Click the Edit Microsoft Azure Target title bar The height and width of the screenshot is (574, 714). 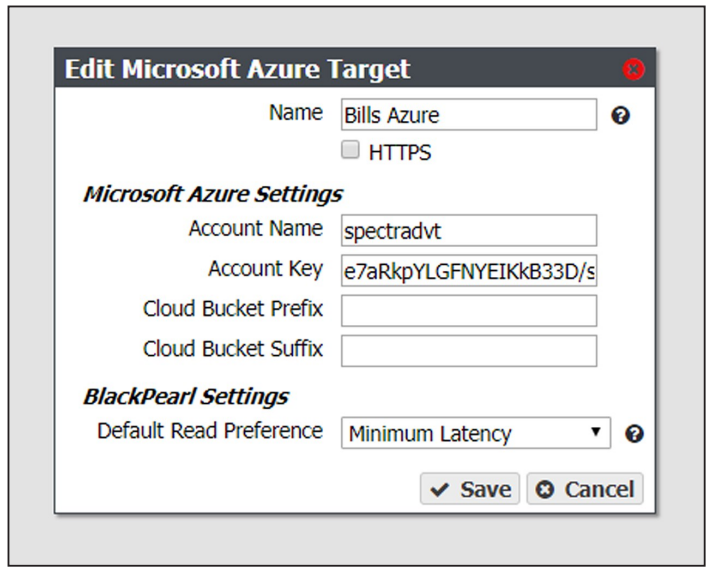coord(355,68)
